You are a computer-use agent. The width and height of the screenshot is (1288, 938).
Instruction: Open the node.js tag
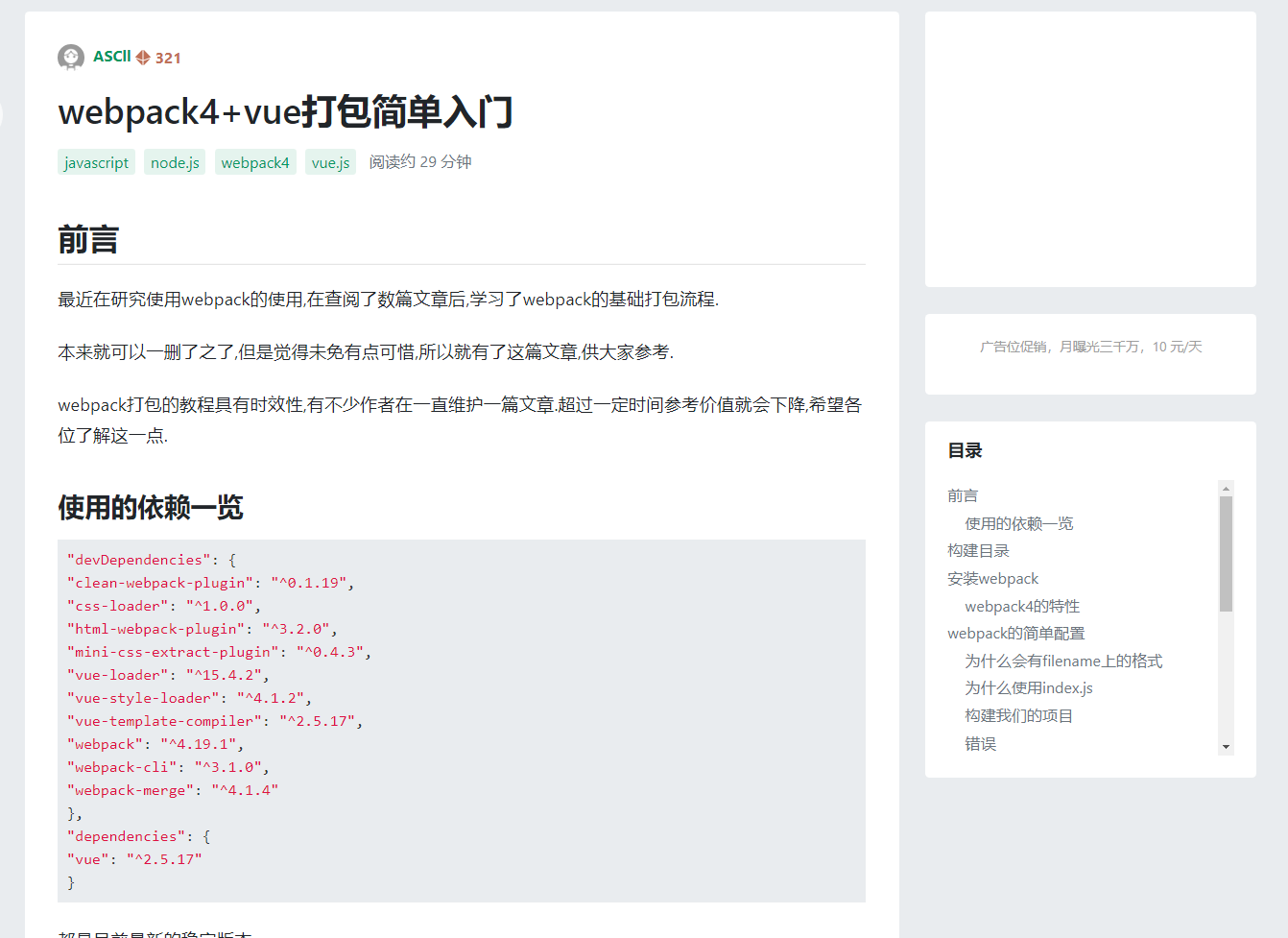click(175, 162)
